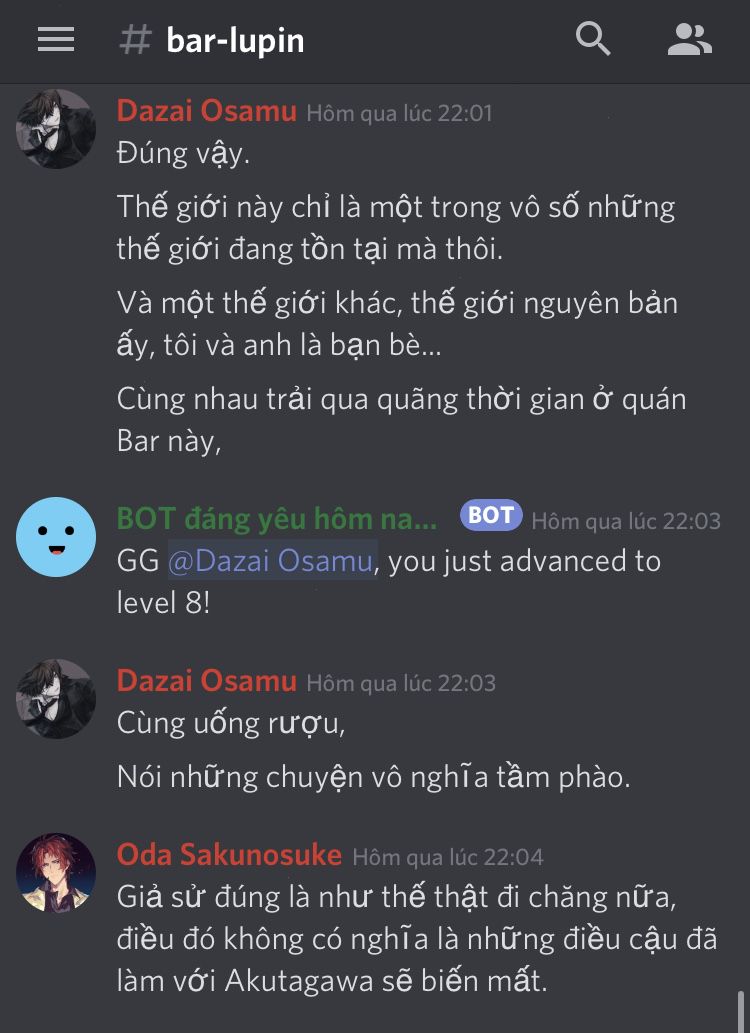Click the BOT đáng yêu username
This screenshot has width=750, height=1033.
click(x=277, y=519)
